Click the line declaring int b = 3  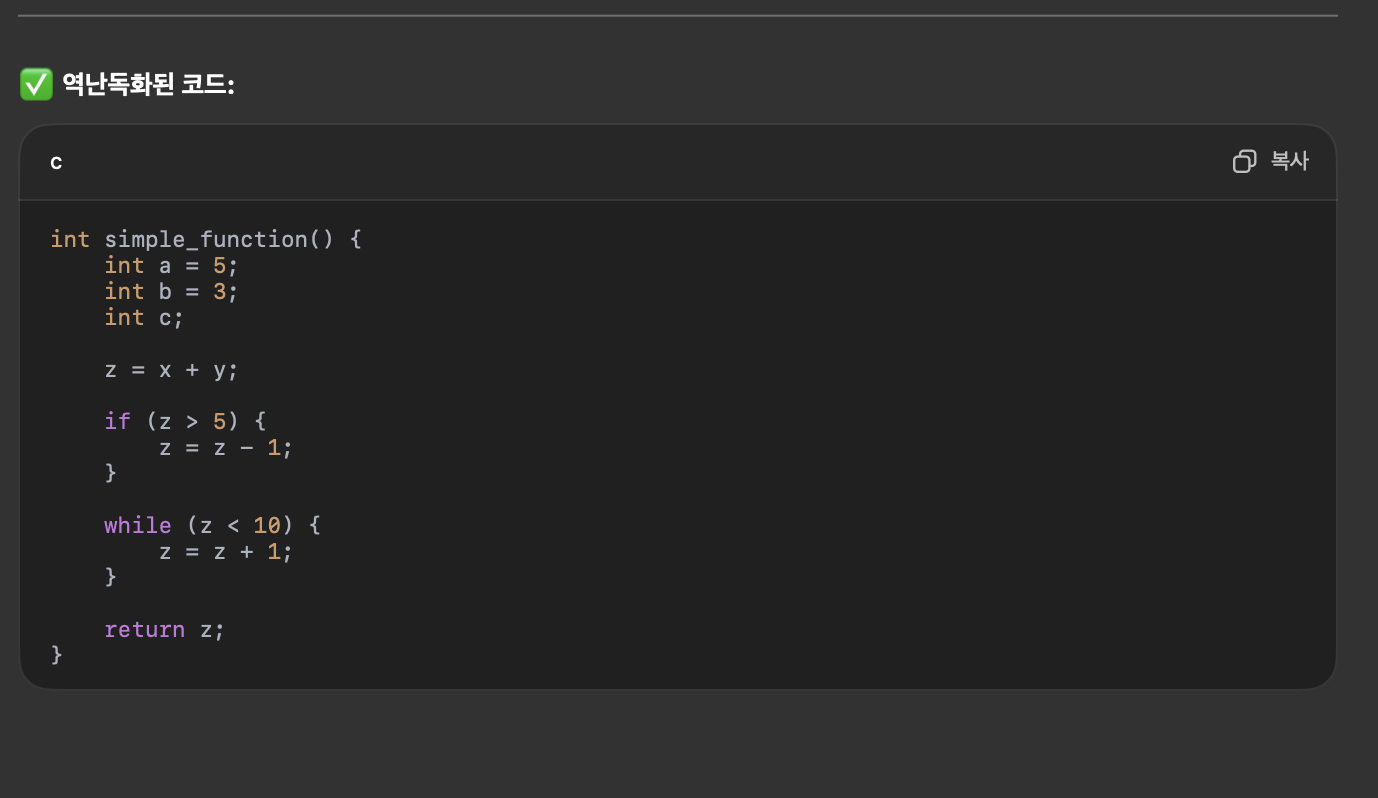coord(171,292)
